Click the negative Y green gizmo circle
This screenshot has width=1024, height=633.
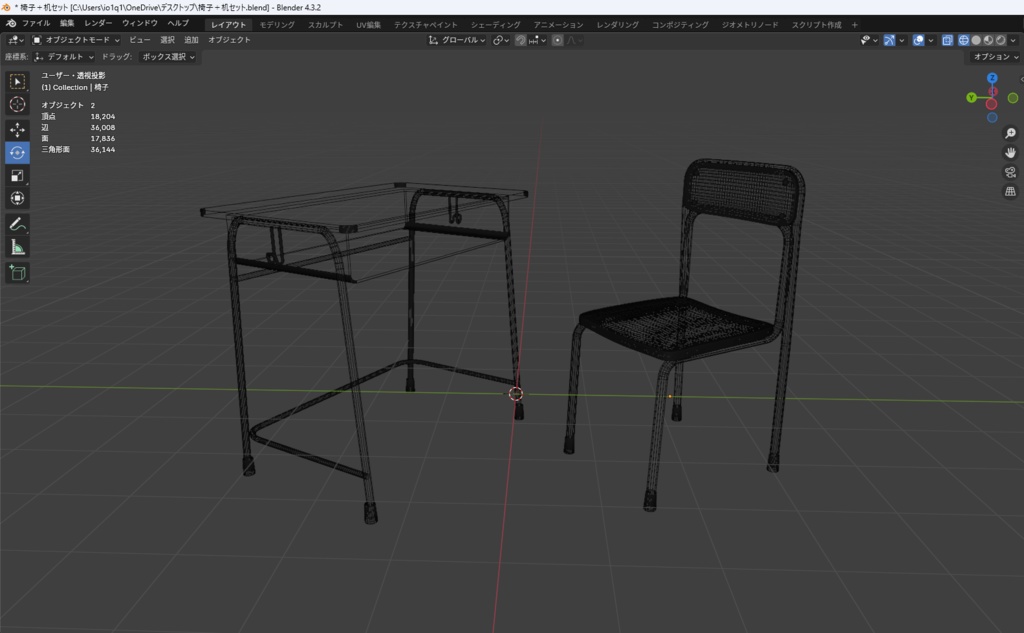point(1013,98)
